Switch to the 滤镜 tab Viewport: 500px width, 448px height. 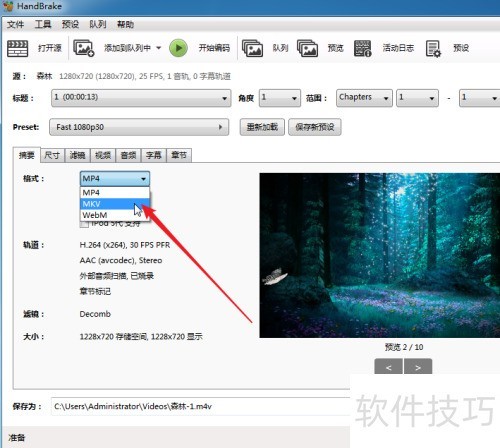coord(78,155)
